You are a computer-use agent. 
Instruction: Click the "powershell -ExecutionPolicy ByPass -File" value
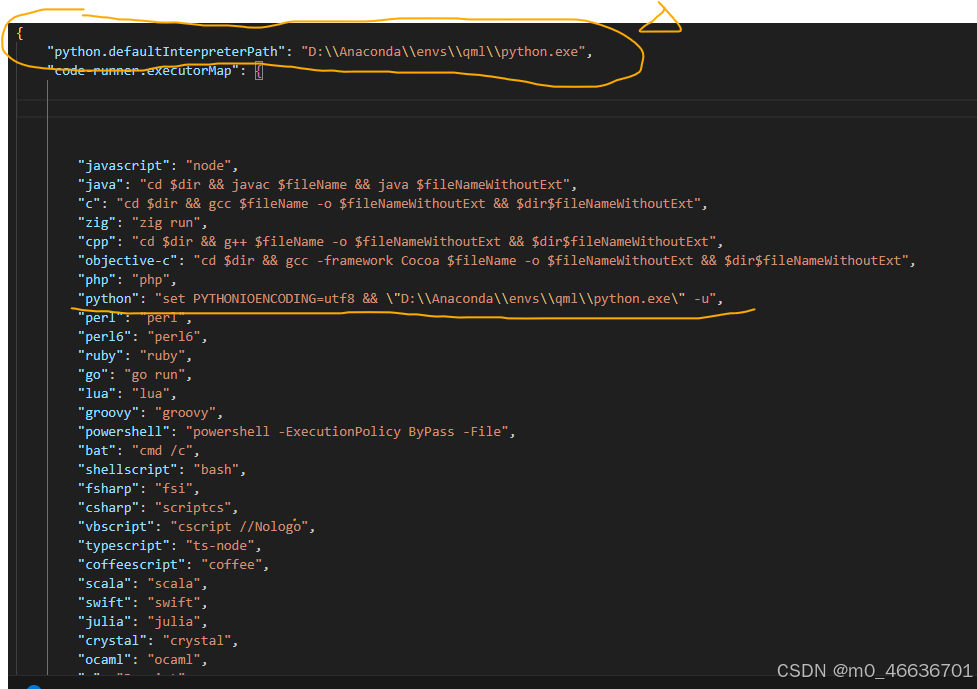[347, 432]
